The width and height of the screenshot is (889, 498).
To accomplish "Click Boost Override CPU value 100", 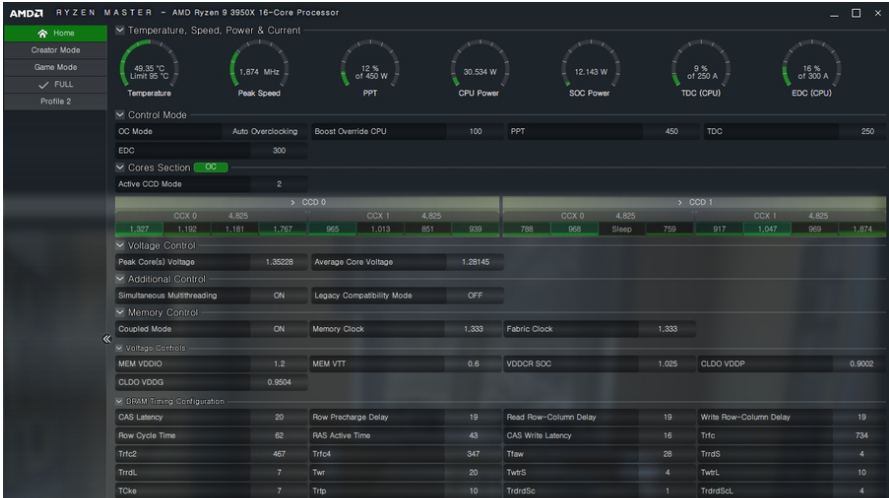I will [x=475, y=131].
